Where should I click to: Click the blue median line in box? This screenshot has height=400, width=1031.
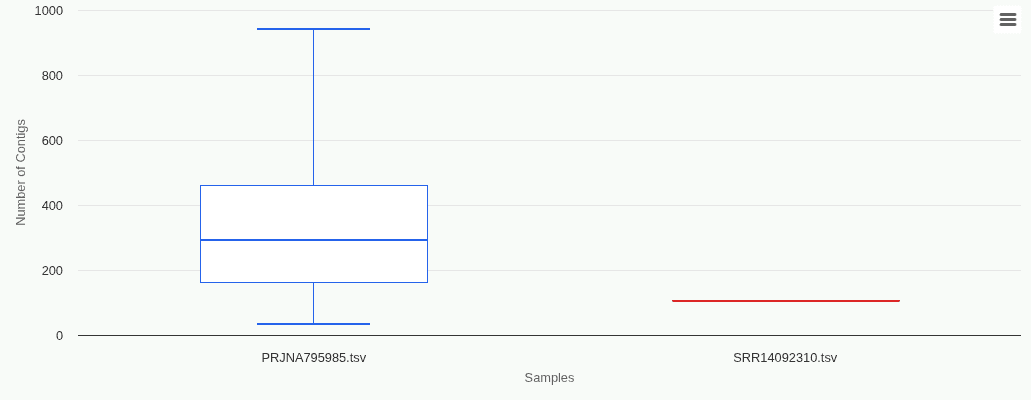(x=313, y=240)
